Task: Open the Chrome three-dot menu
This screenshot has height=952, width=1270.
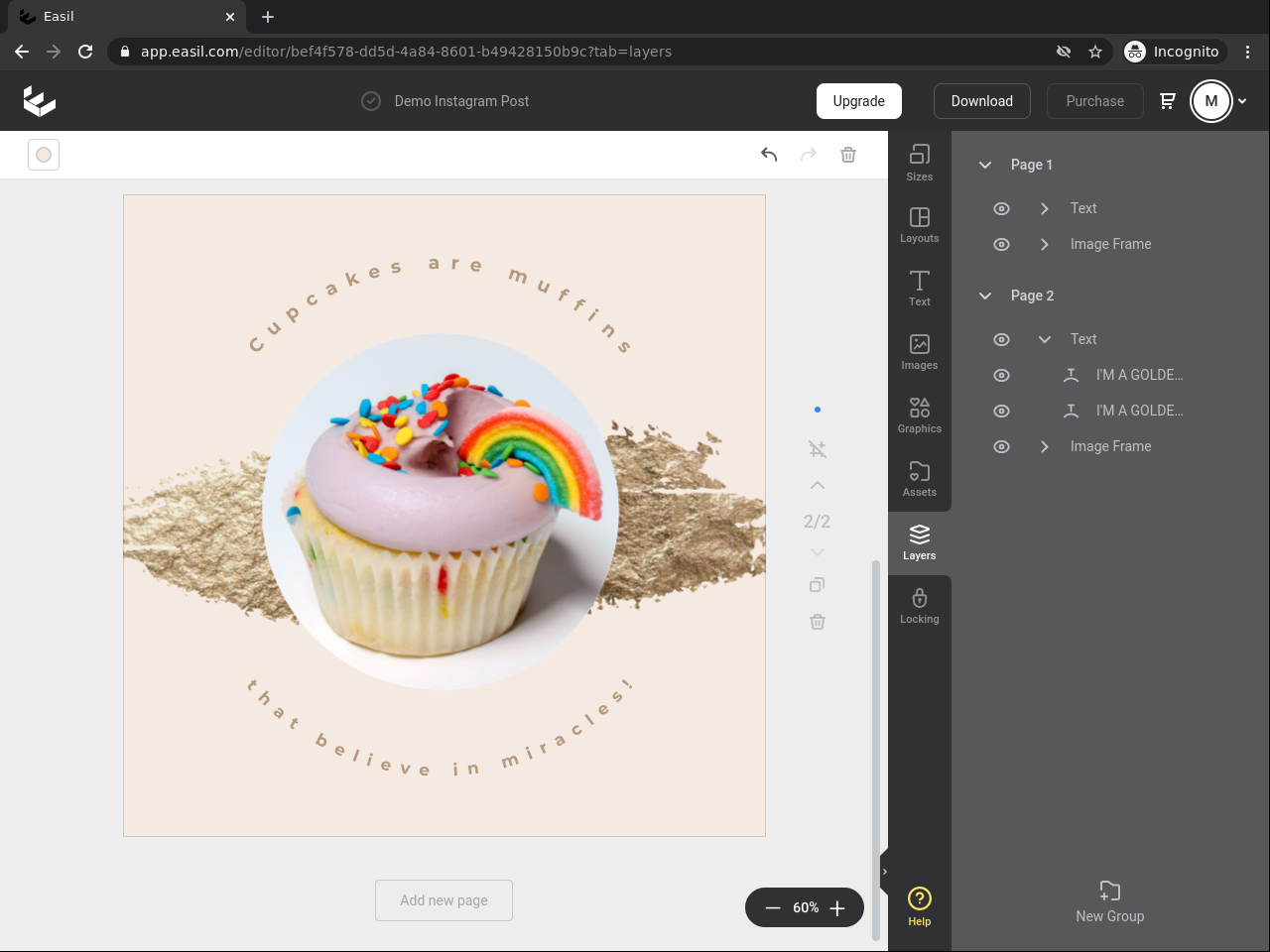Action: 1248,52
